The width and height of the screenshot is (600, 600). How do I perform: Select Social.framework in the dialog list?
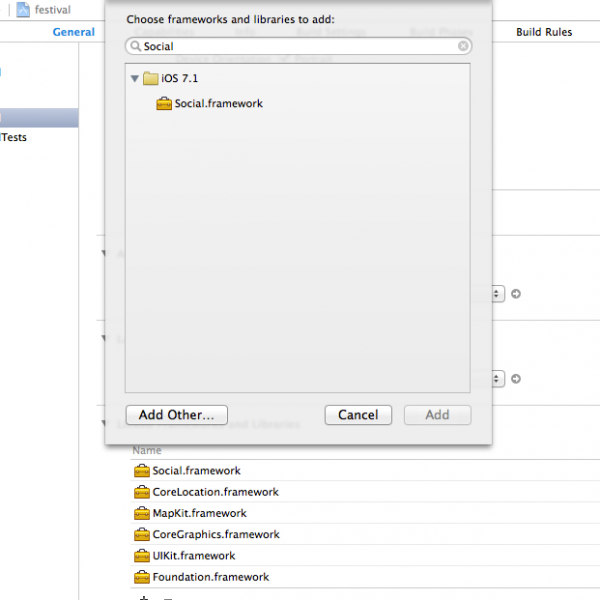pyautogui.click(x=218, y=103)
